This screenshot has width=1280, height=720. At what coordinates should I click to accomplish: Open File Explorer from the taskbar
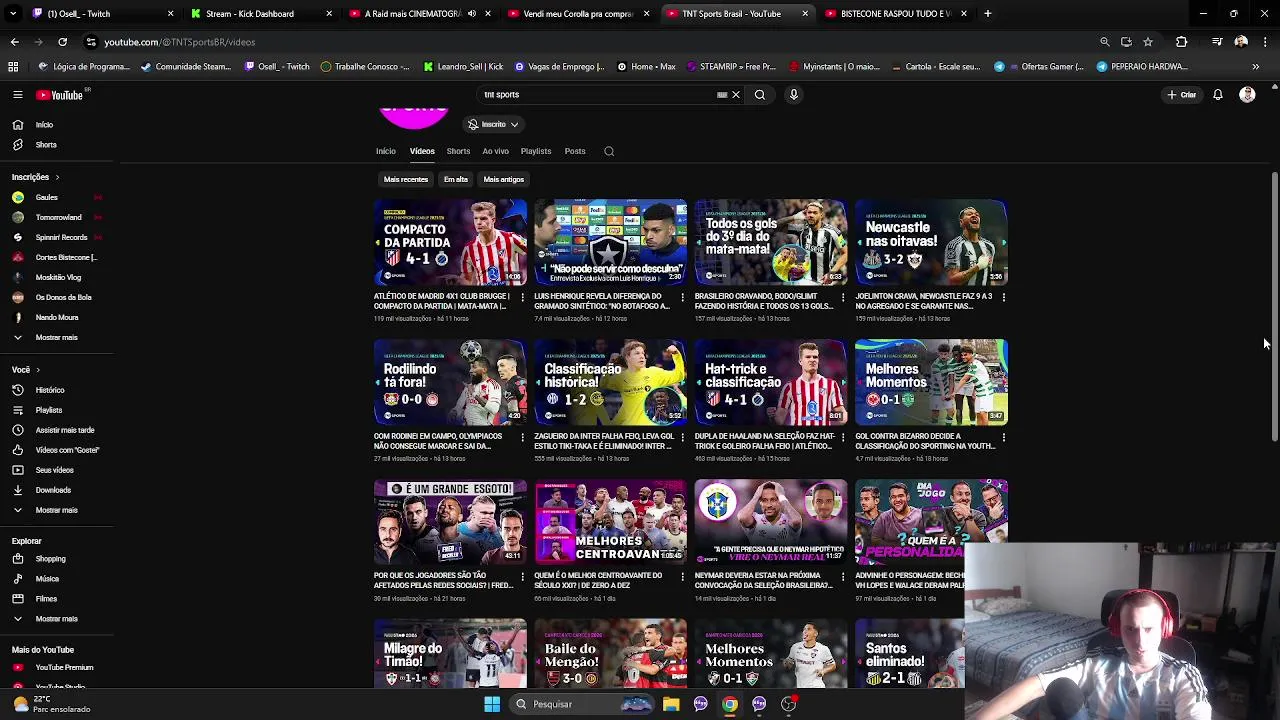click(671, 704)
